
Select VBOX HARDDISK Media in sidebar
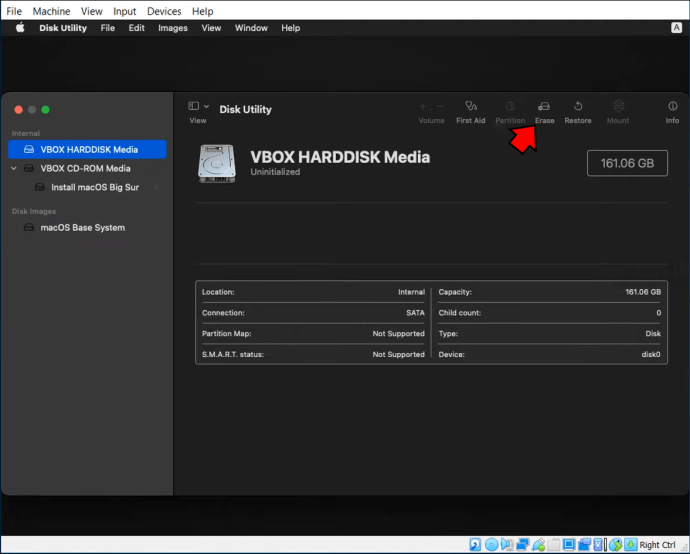(87, 149)
